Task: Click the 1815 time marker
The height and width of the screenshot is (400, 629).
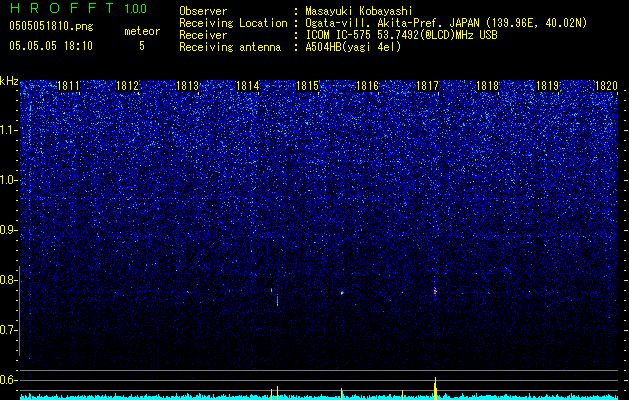Action: tap(307, 86)
